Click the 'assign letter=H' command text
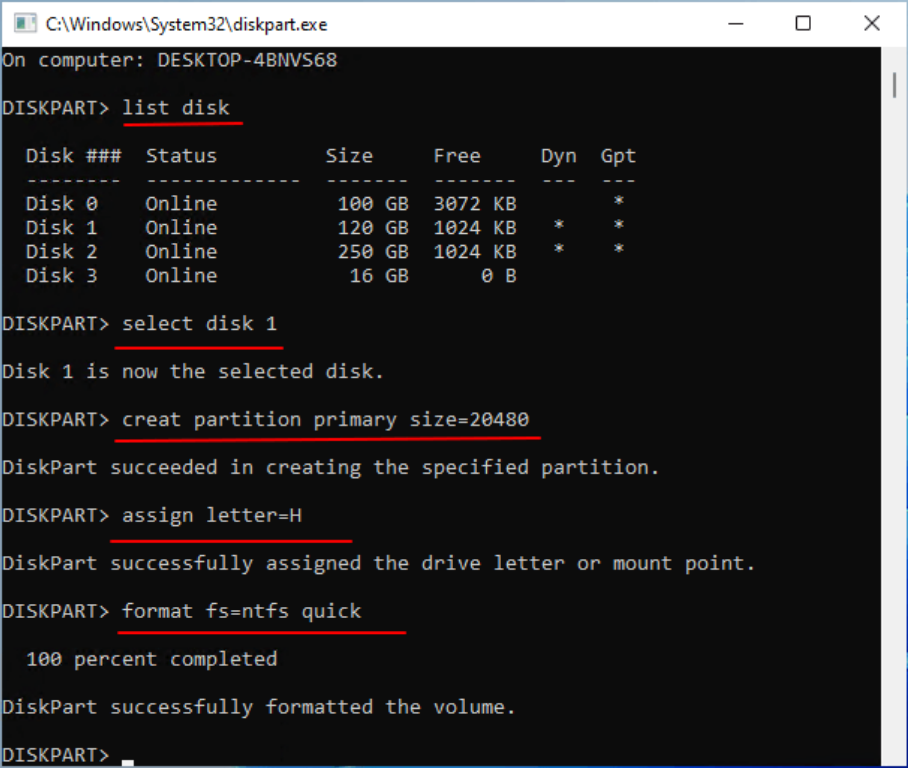This screenshot has height=768, width=908. click(212, 516)
